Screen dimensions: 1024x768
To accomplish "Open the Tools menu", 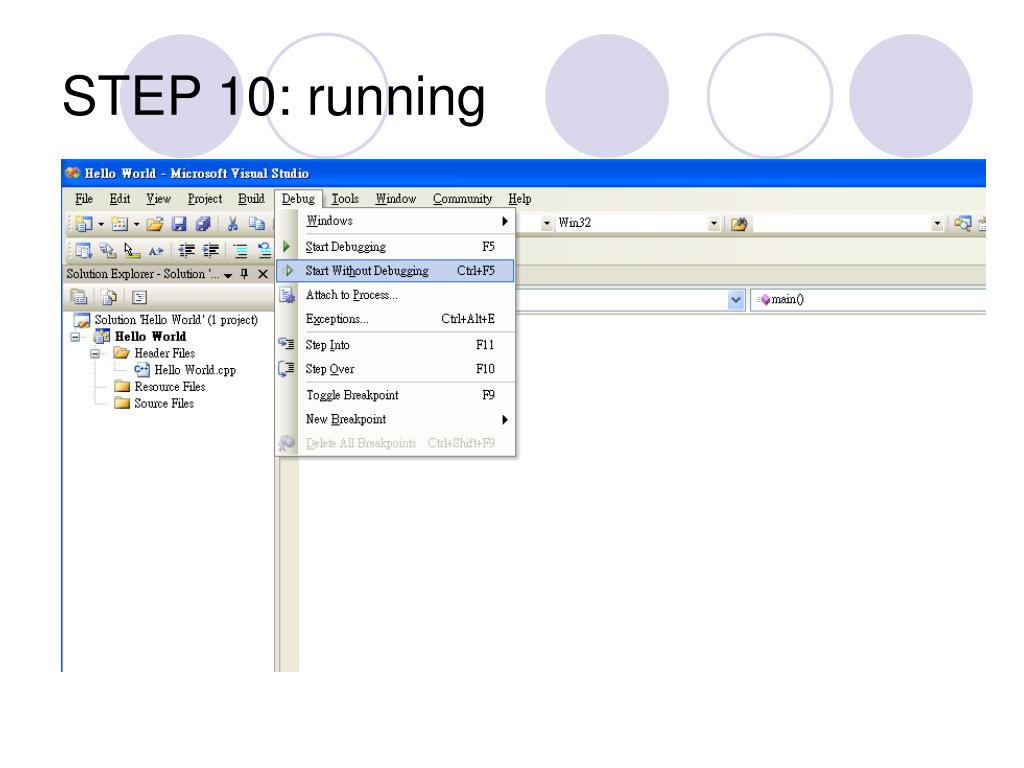I will [345, 199].
